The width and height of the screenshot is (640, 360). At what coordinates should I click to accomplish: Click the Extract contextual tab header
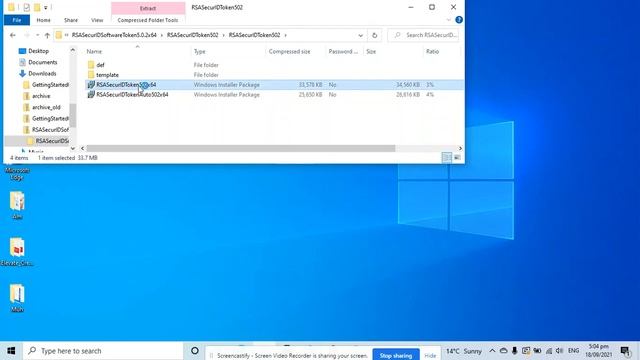tap(148, 8)
